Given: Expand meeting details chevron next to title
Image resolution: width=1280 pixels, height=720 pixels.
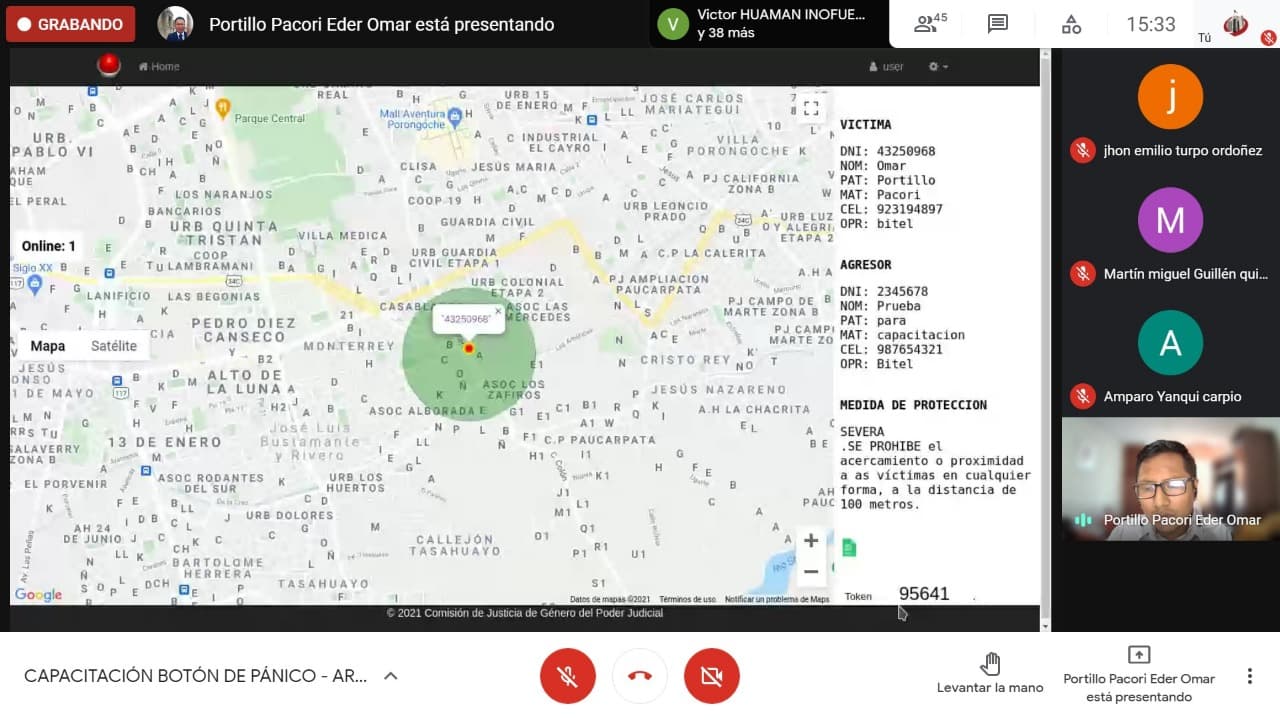Looking at the screenshot, I should [x=391, y=676].
